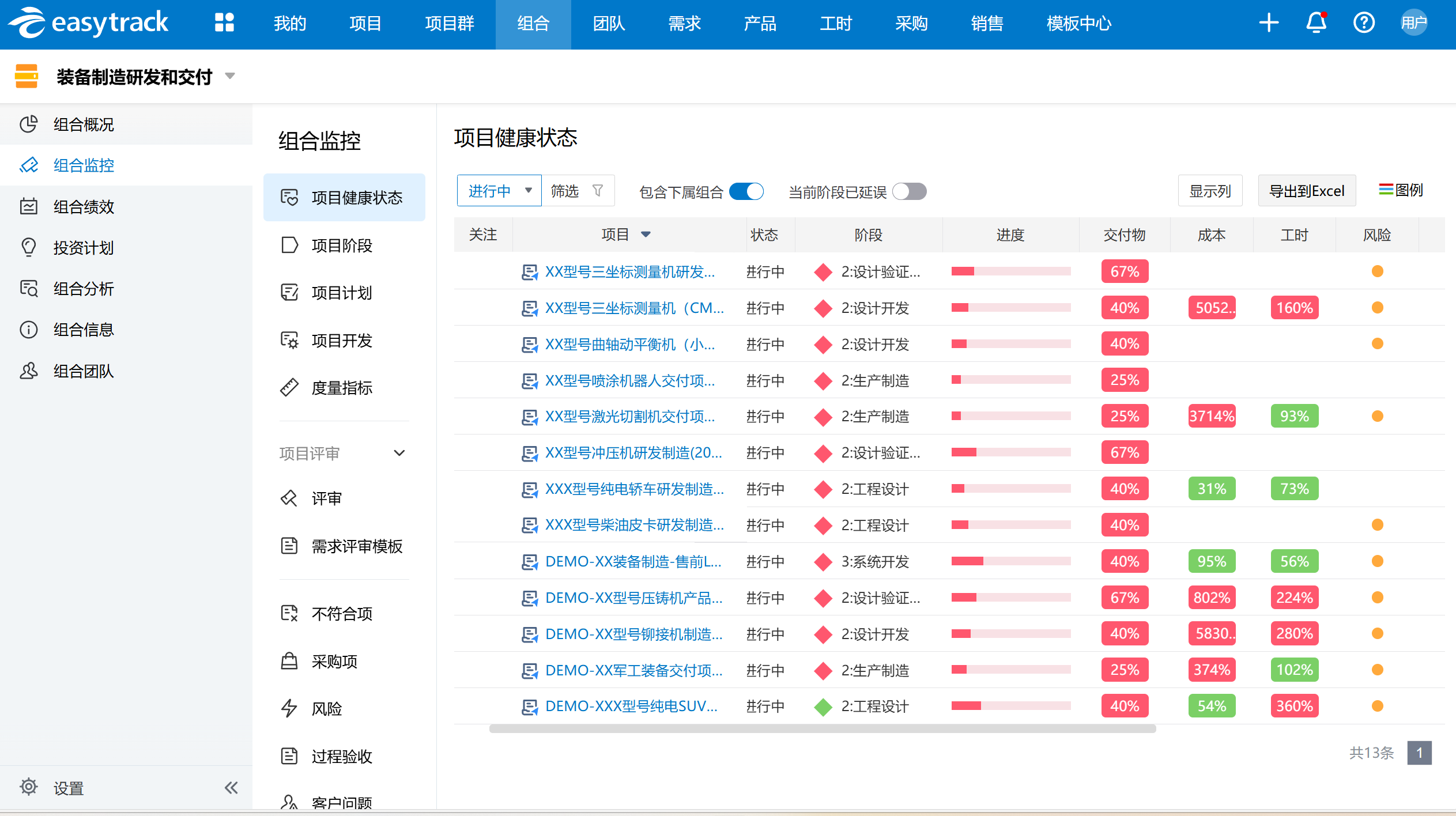
Task: Click the notification bell icon
Action: (x=1315, y=23)
